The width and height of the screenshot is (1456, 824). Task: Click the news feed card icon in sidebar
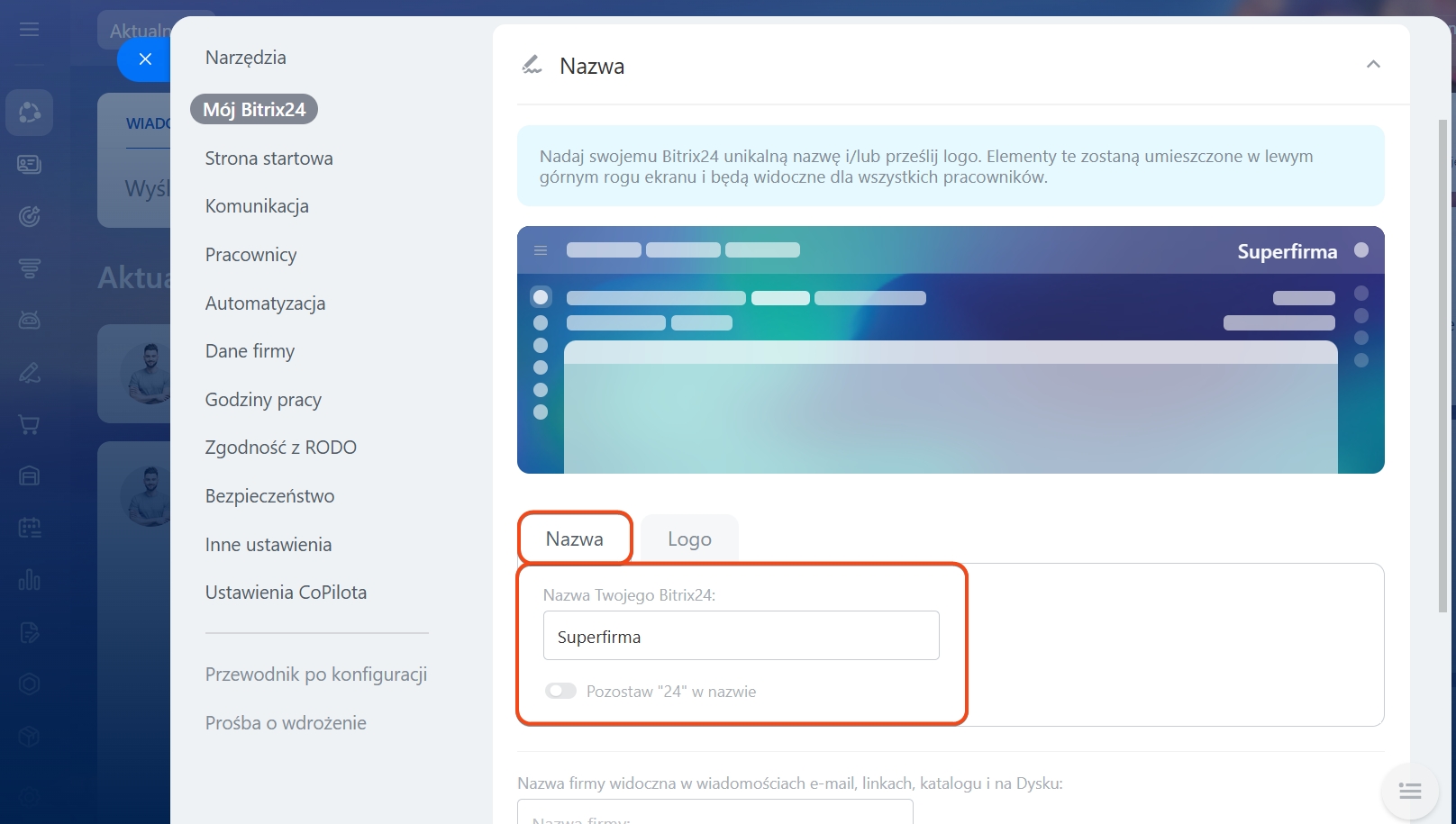tap(30, 164)
